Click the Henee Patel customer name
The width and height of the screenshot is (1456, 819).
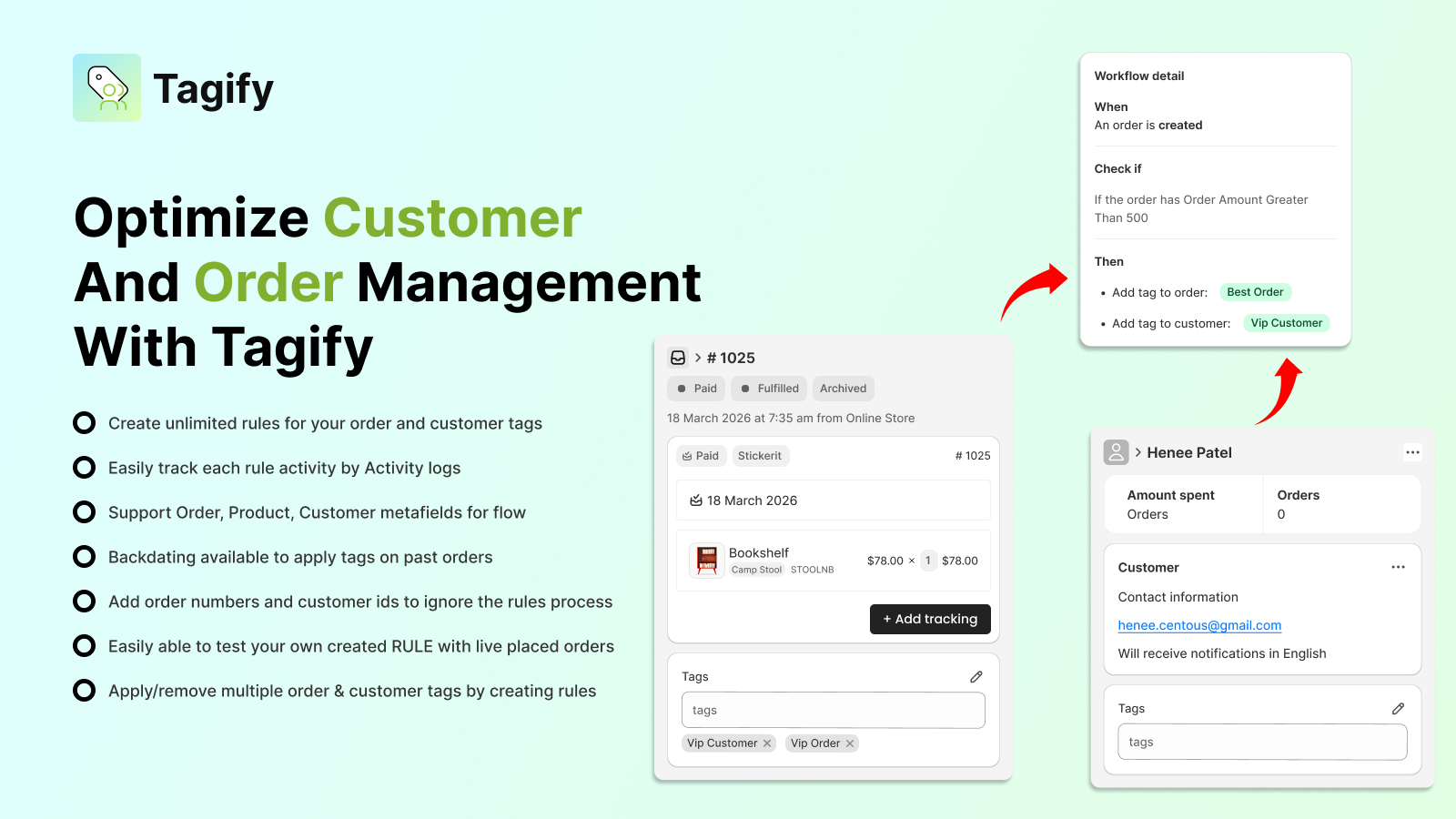[x=1189, y=453]
